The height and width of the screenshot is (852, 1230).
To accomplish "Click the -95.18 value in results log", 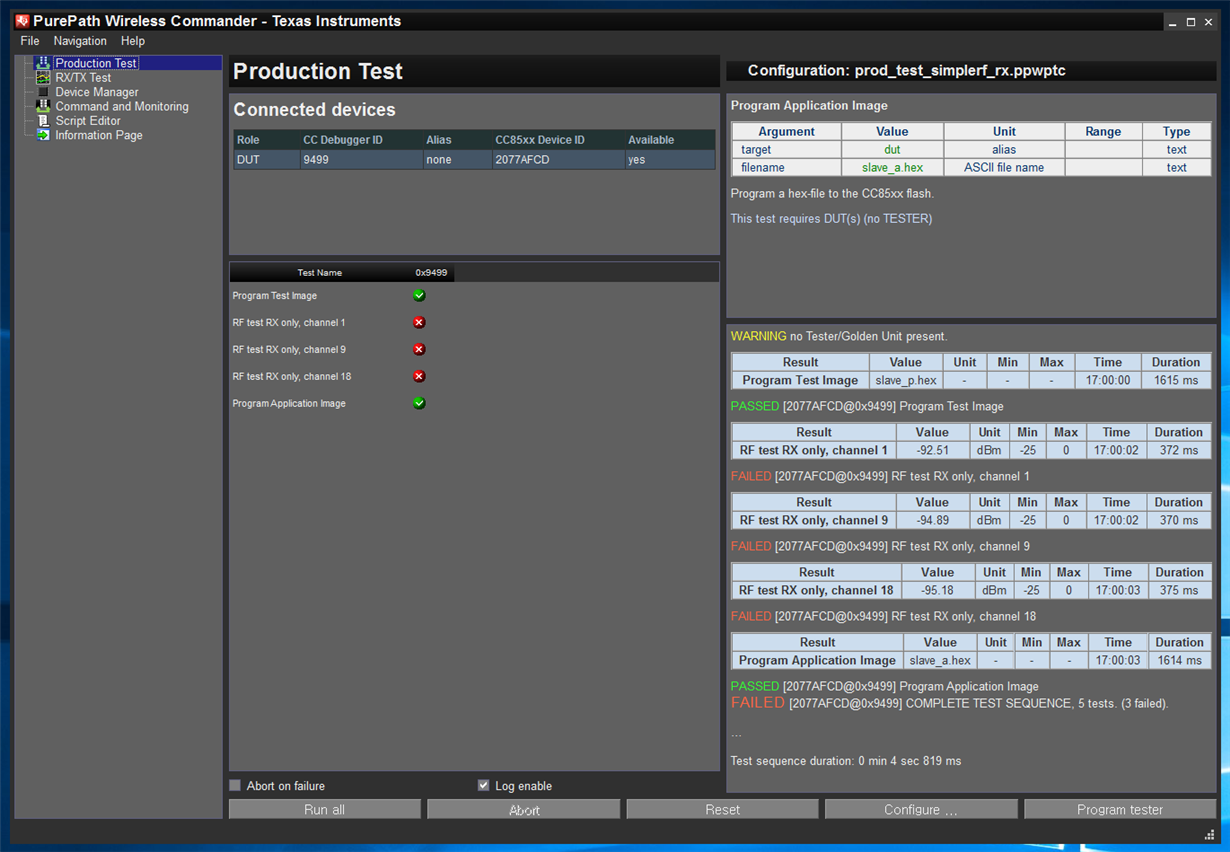I will coord(939,590).
